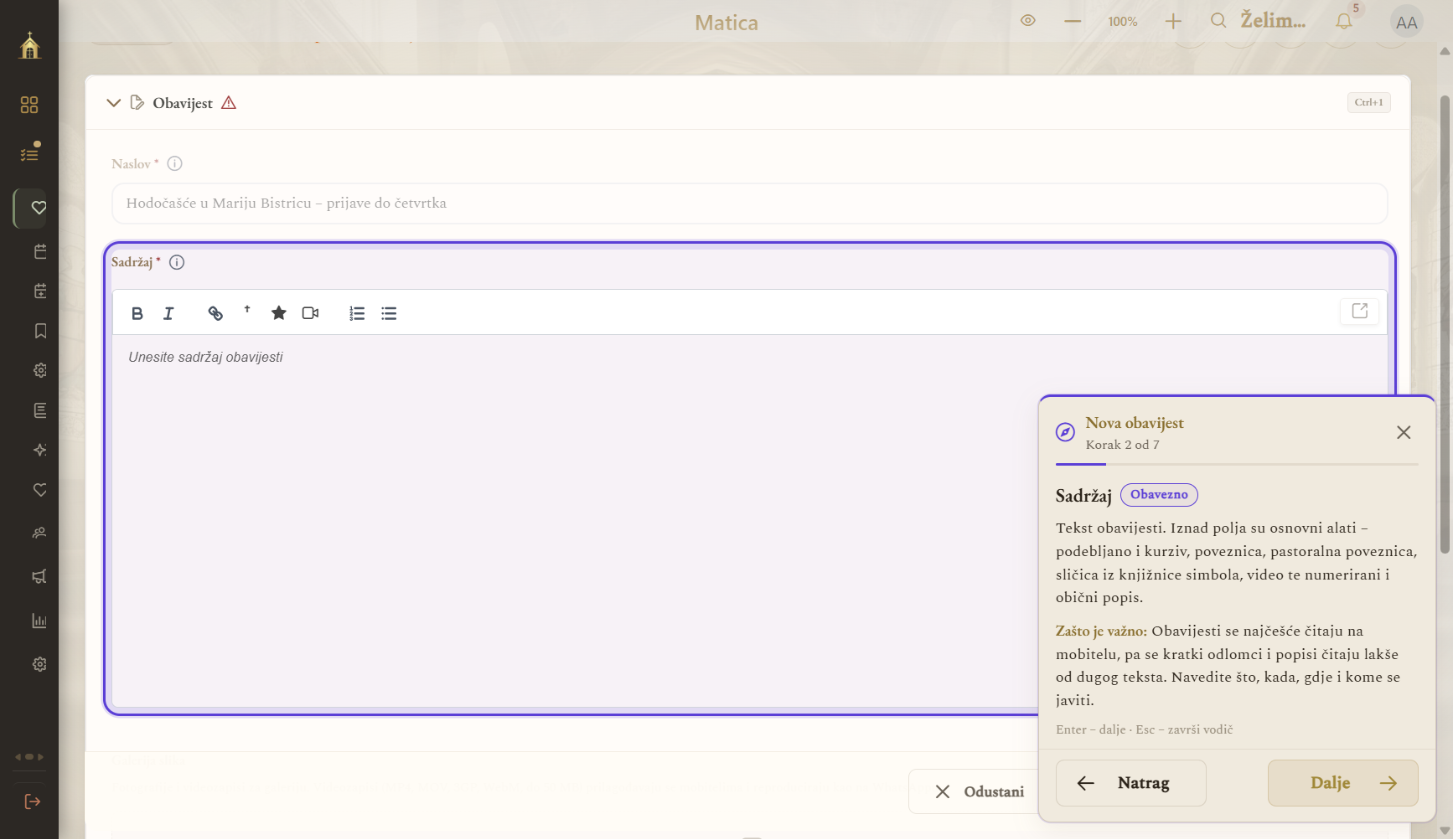Viewport: 1453px width, 840px height.
Task: Open the people group icon in the sidebar
Action: [x=40, y=533]
